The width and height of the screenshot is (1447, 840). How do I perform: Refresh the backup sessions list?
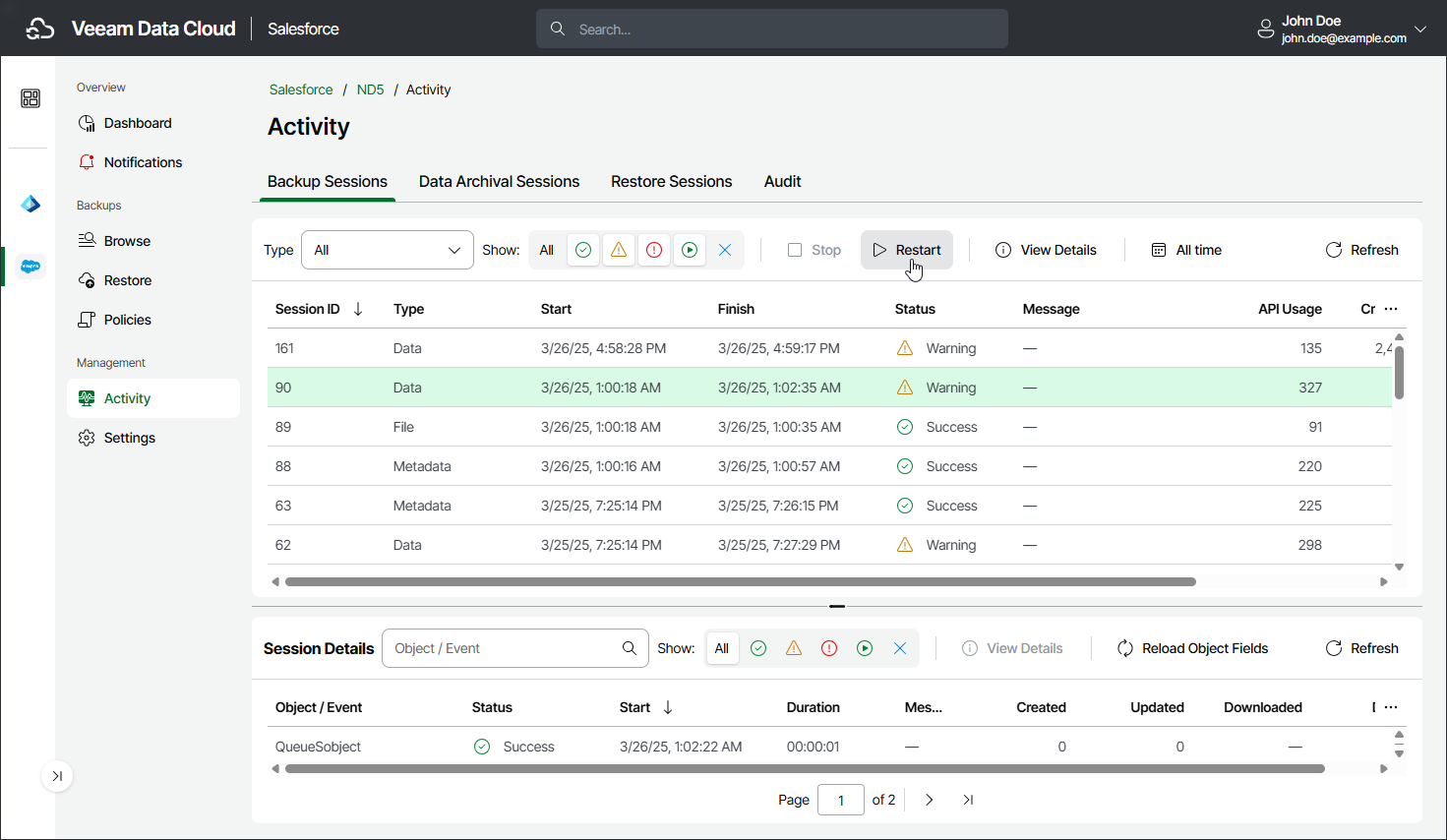click(1361, 250)
